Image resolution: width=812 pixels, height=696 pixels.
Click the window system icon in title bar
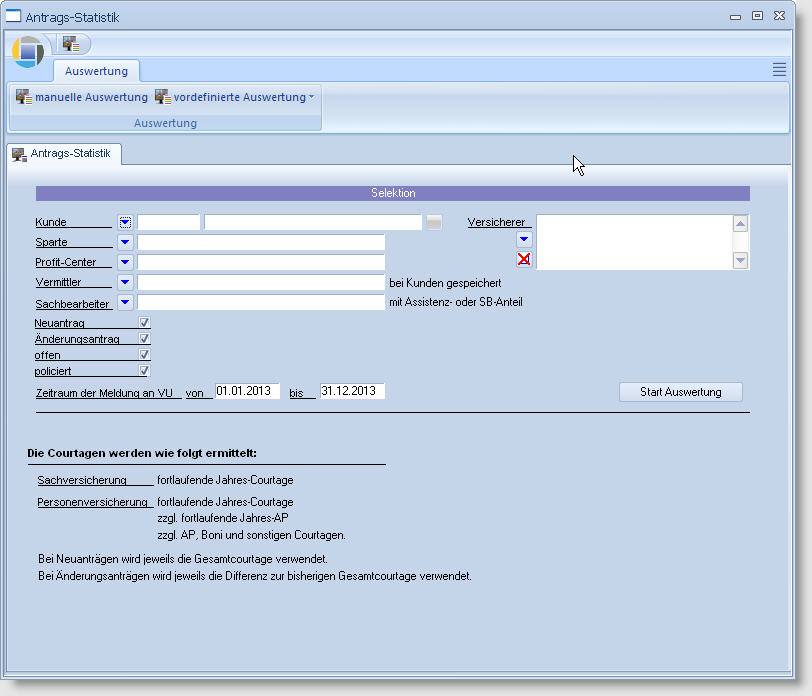tap(14, 16)
